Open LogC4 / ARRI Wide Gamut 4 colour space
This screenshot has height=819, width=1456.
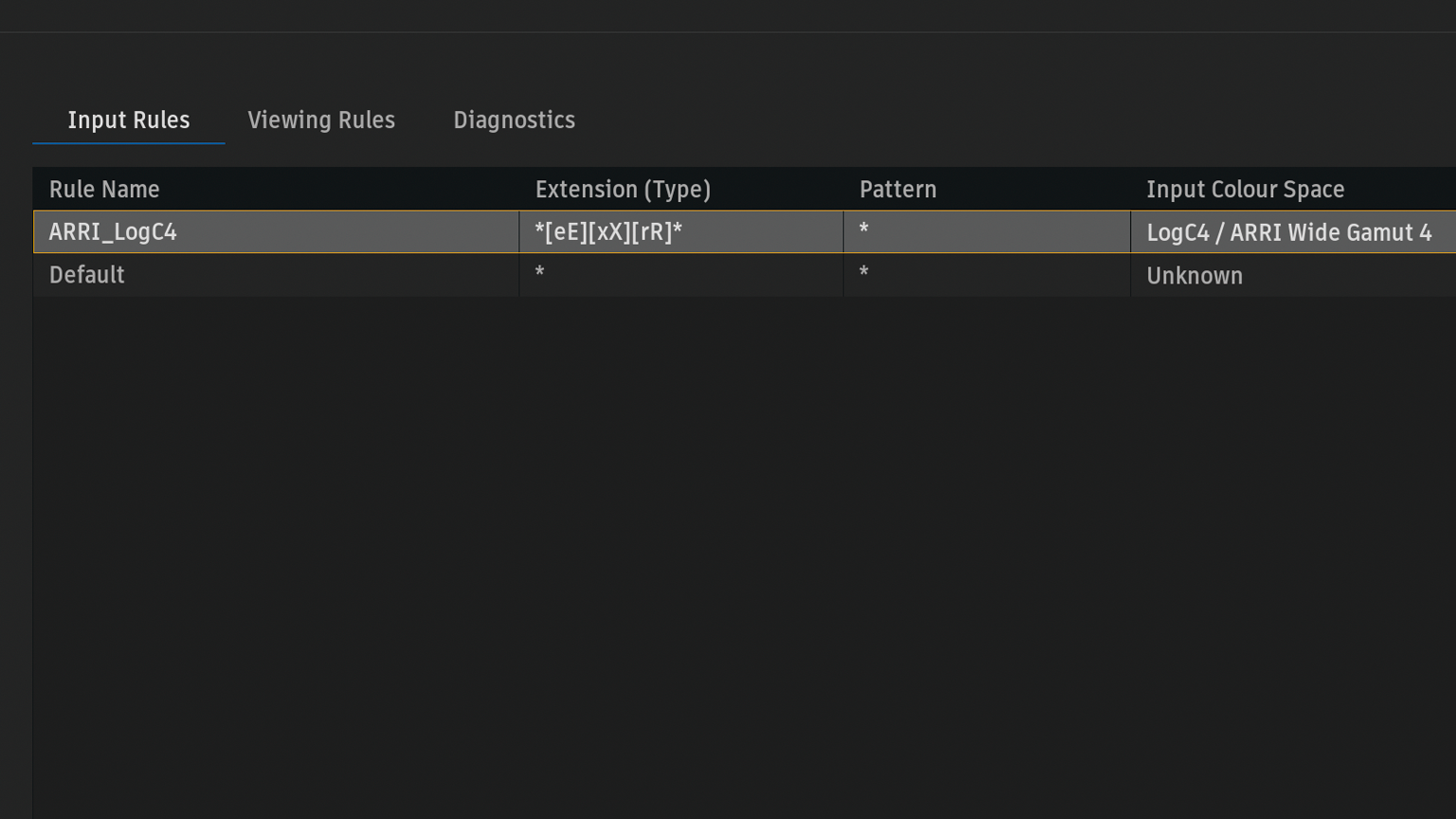tap(1289, 232)
